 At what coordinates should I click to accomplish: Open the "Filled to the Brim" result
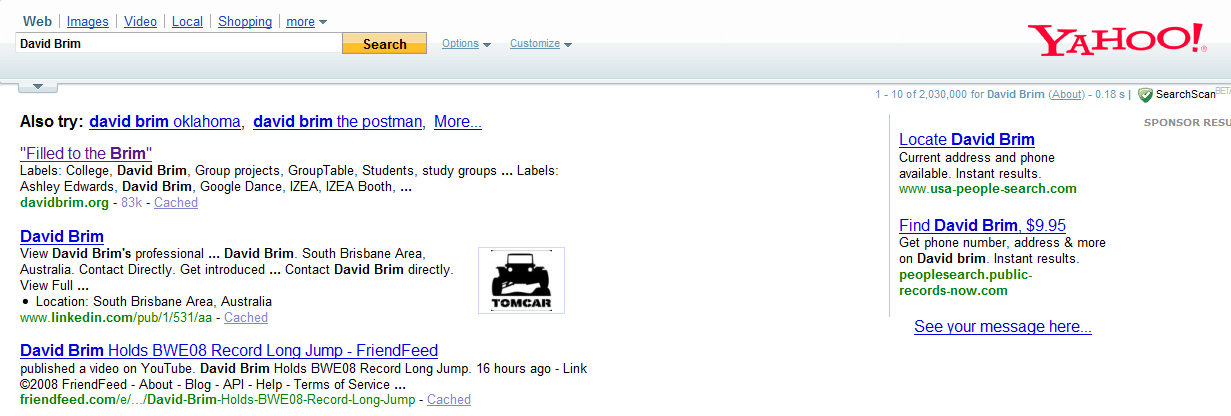(86, 154)
